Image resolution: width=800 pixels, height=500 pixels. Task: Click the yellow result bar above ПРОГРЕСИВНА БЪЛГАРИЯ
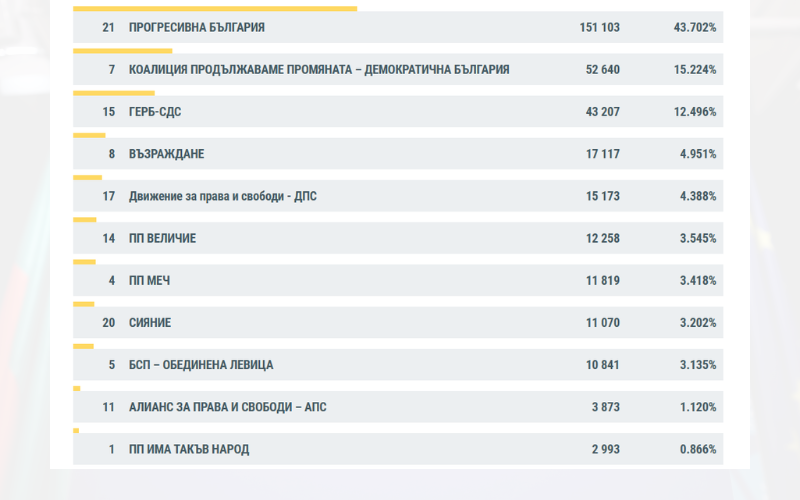(x=215, y=9)
